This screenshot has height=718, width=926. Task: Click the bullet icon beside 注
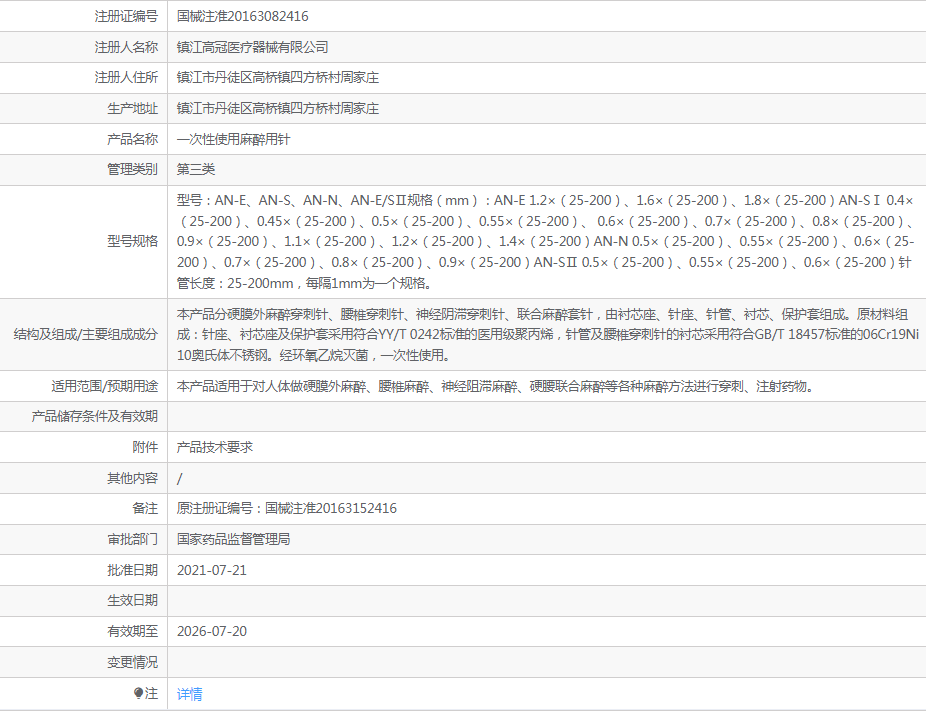pyautogui.click(x=138, y=693)
